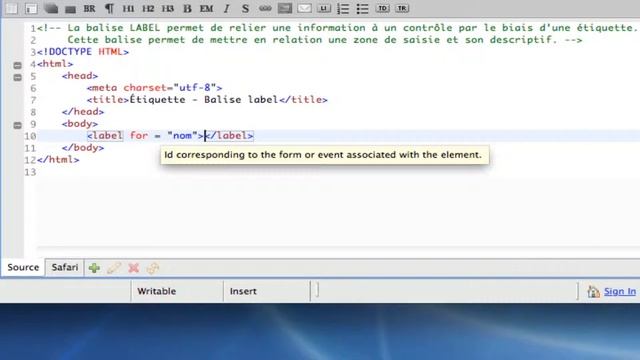Switch to the Safari preview tab
Screen dimensions: 640x360
pyautogui.click(x=64, y=267)
